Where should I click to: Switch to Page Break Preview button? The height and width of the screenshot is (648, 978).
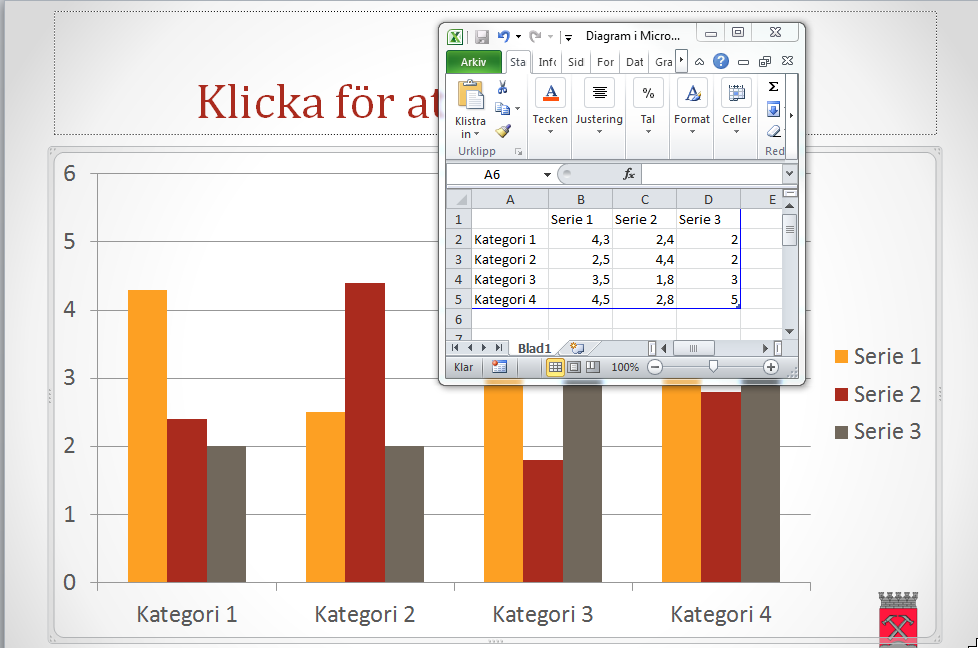click(593, 367)
